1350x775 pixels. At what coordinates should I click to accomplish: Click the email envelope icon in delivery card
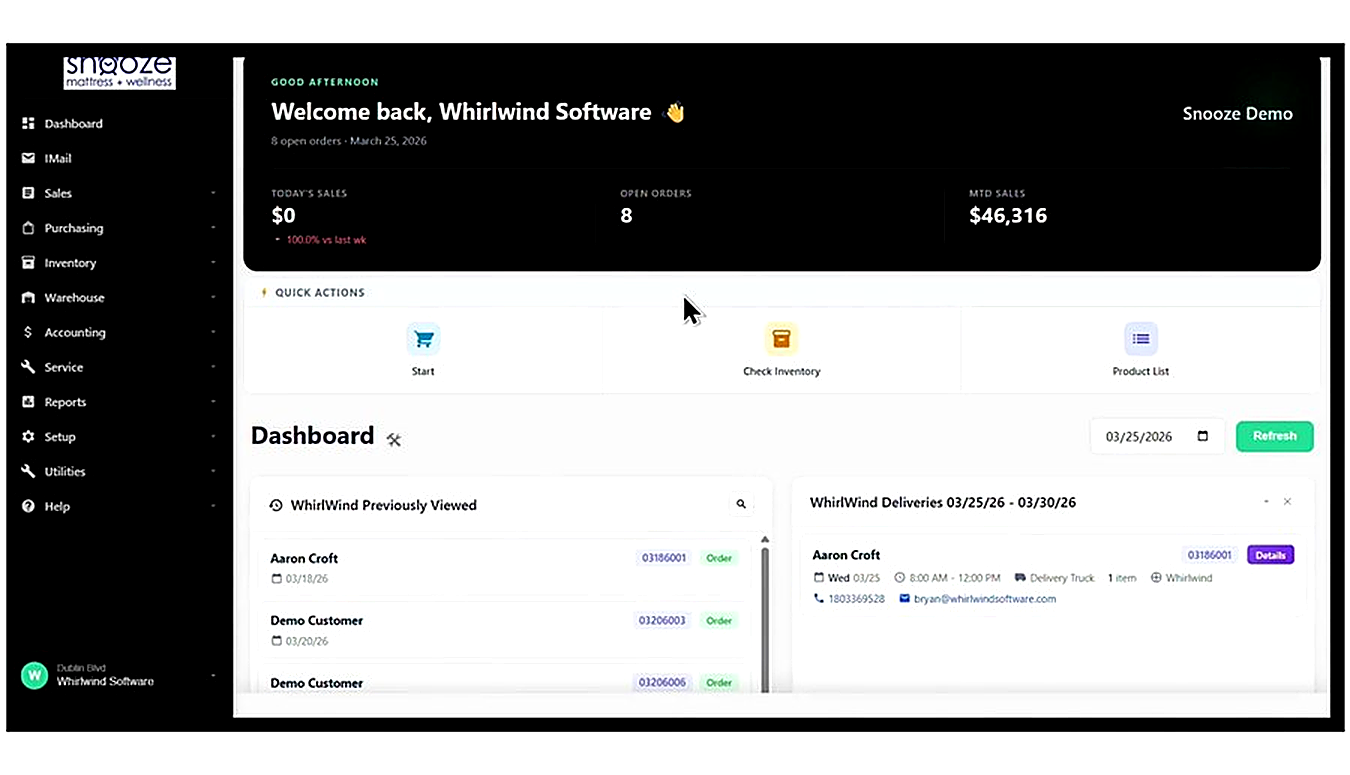point(905,599)
